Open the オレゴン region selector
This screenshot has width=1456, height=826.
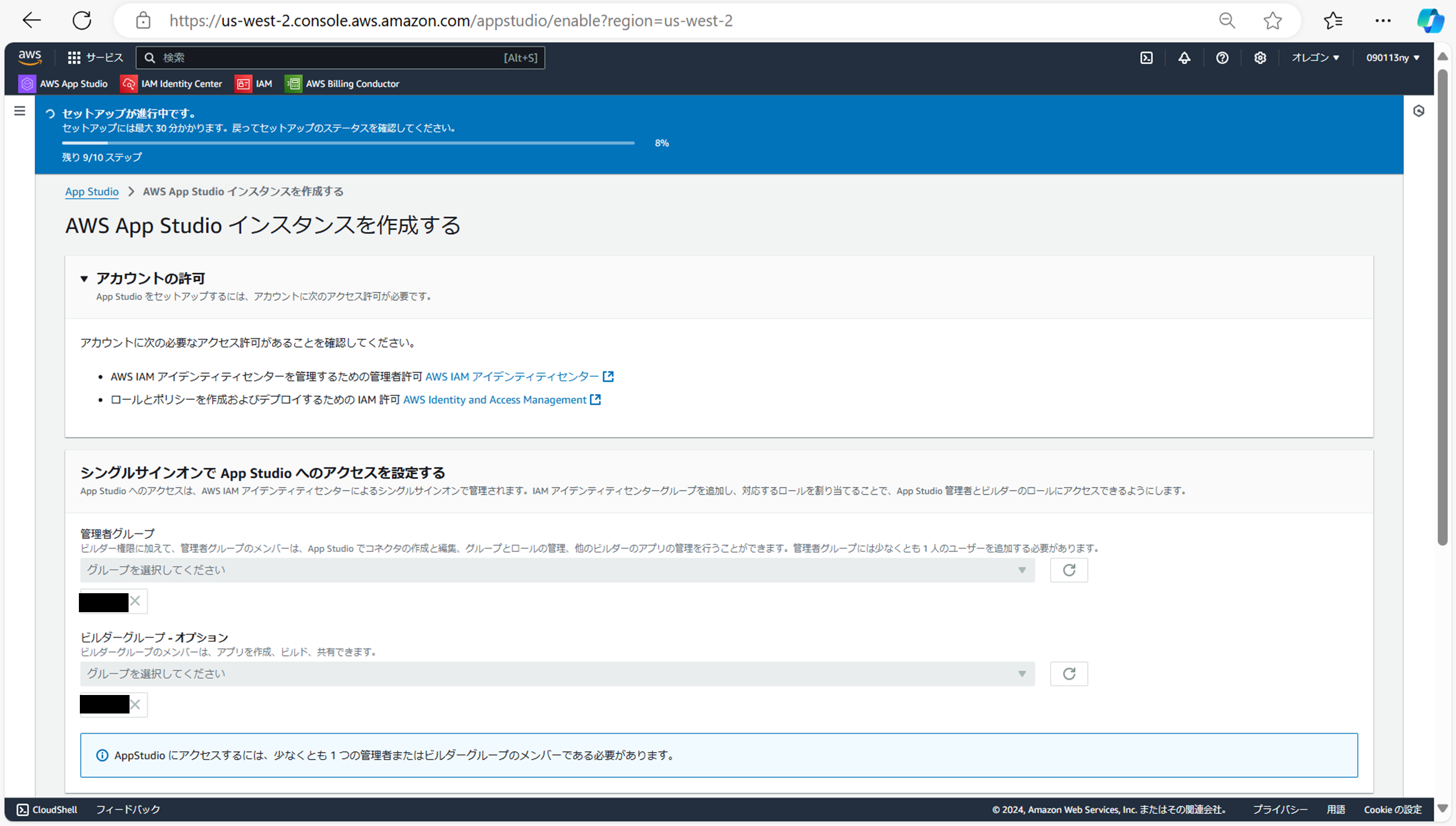(1315, 58)
